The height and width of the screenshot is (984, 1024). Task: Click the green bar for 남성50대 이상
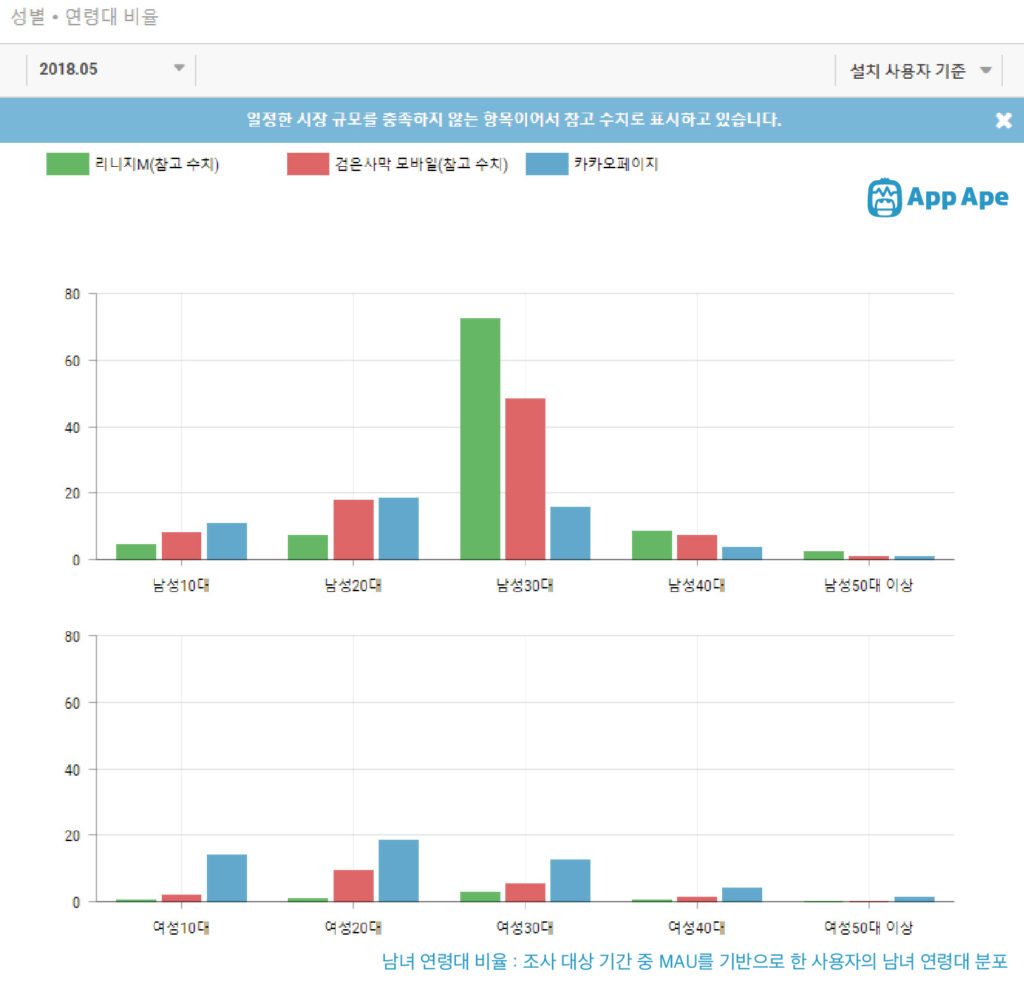824,555
